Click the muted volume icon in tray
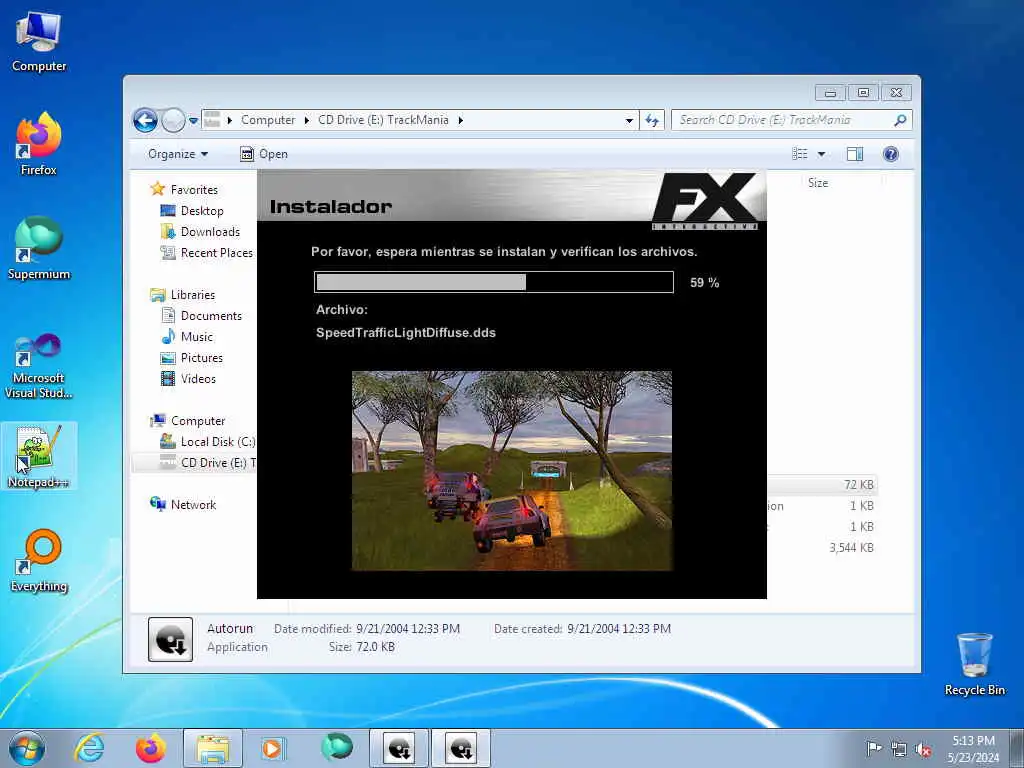This screenshot has height=768, width=1024. (923, 749)
